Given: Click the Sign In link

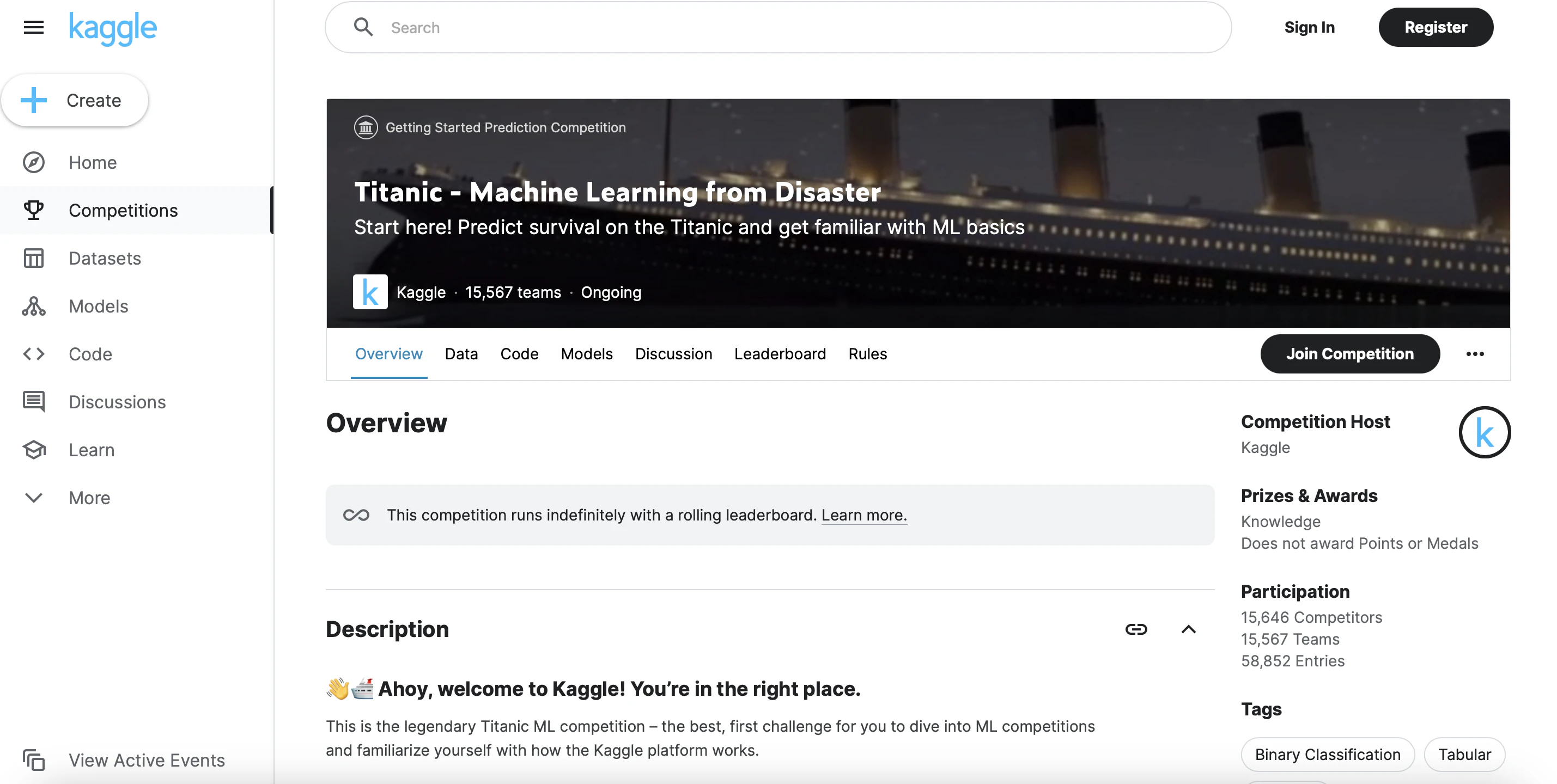Looking at the screenshot, I should tap(1309, 27).
